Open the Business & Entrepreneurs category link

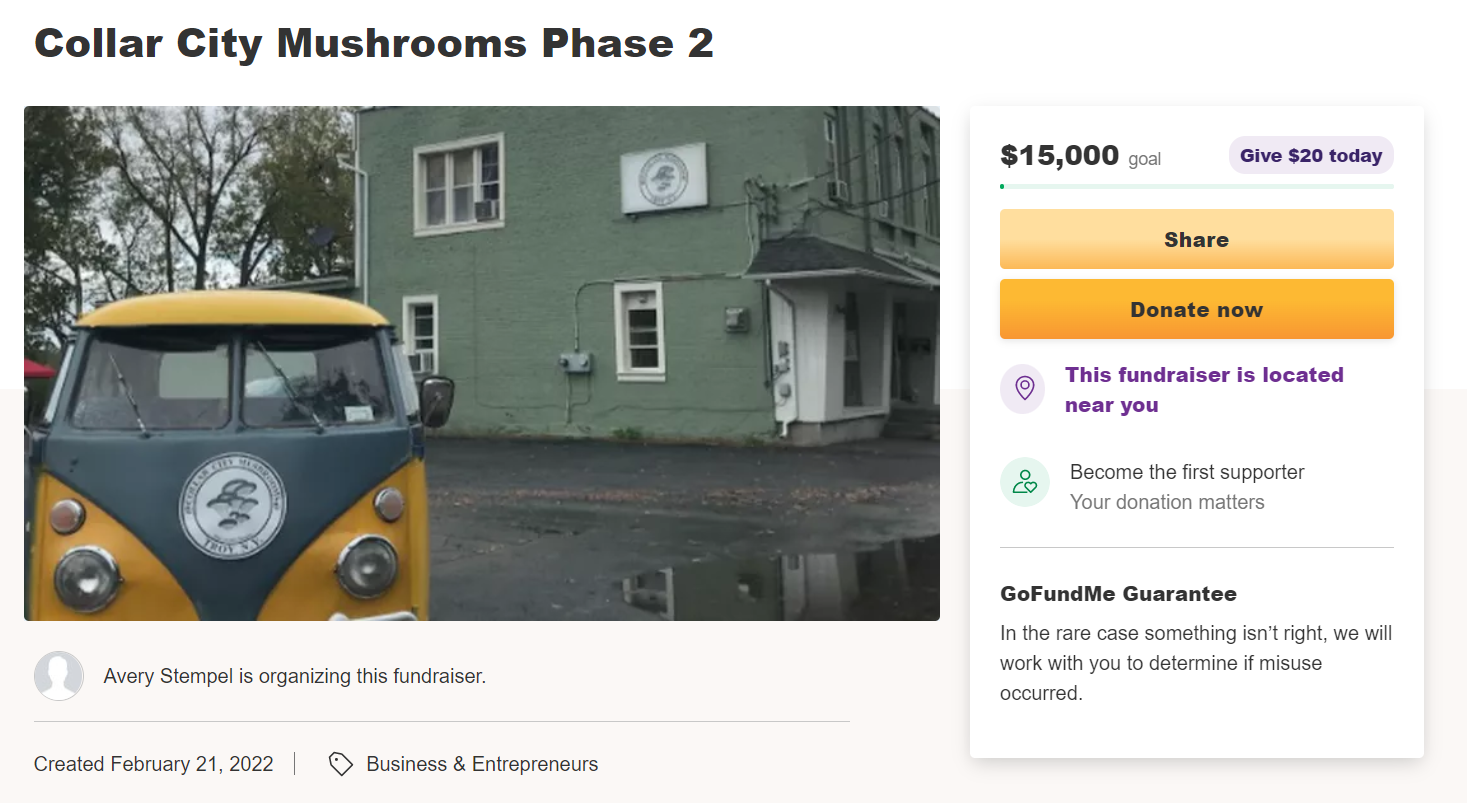click(482, 764)
